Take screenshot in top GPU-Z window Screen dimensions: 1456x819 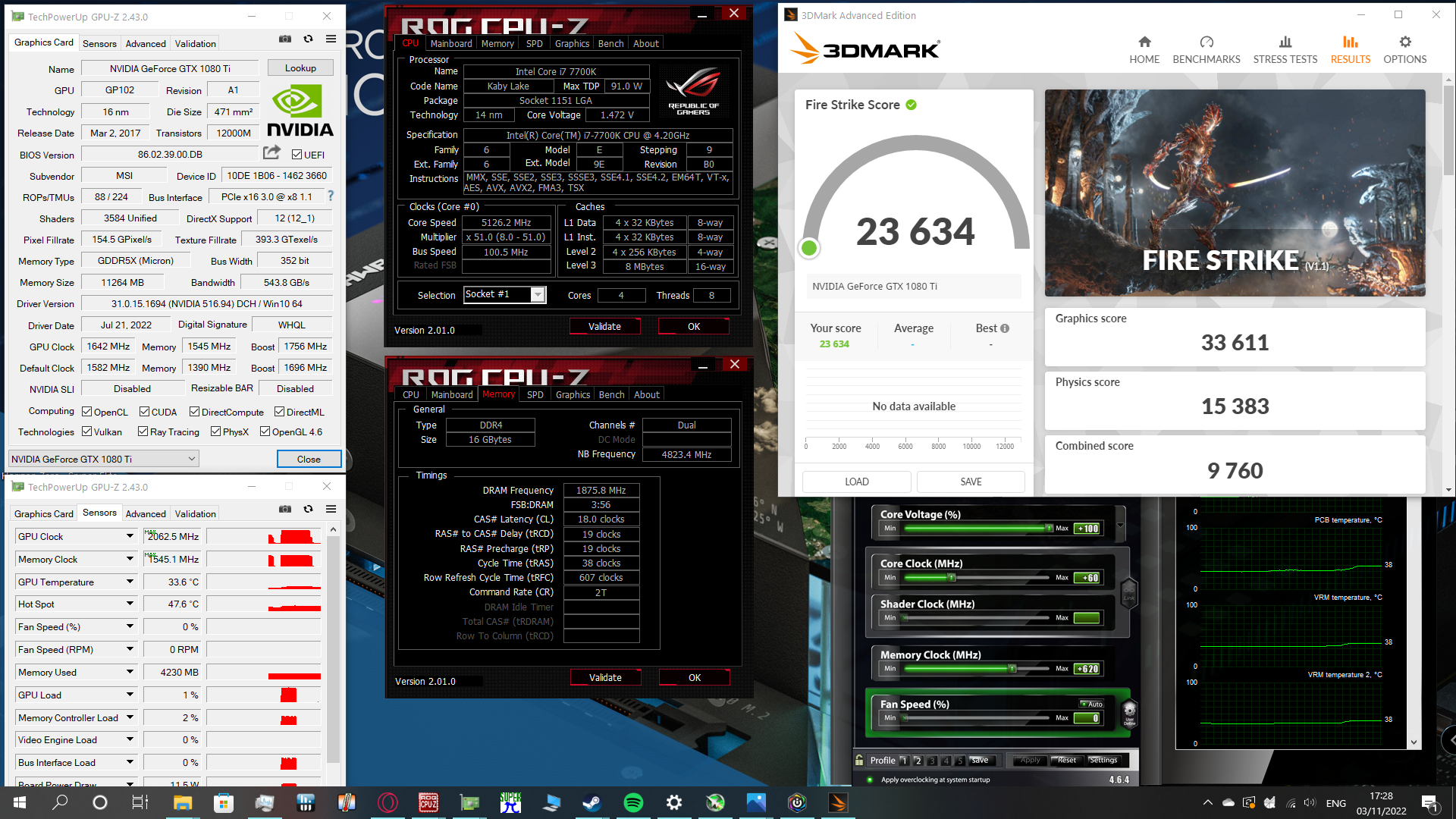tap(285, 39)
